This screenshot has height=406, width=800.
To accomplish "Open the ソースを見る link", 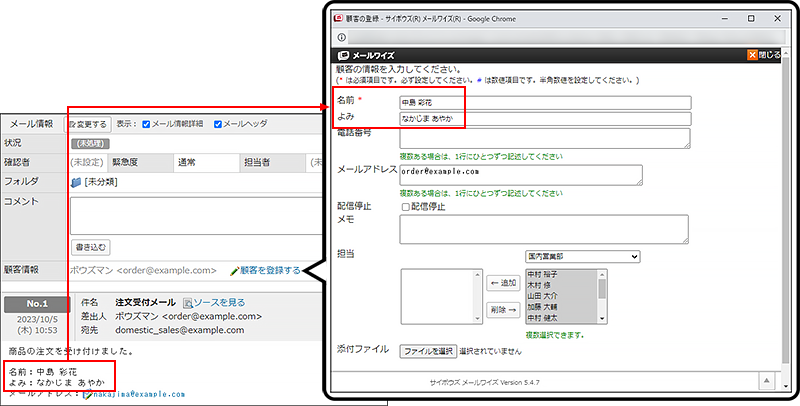I will click(x=219, y=303).
